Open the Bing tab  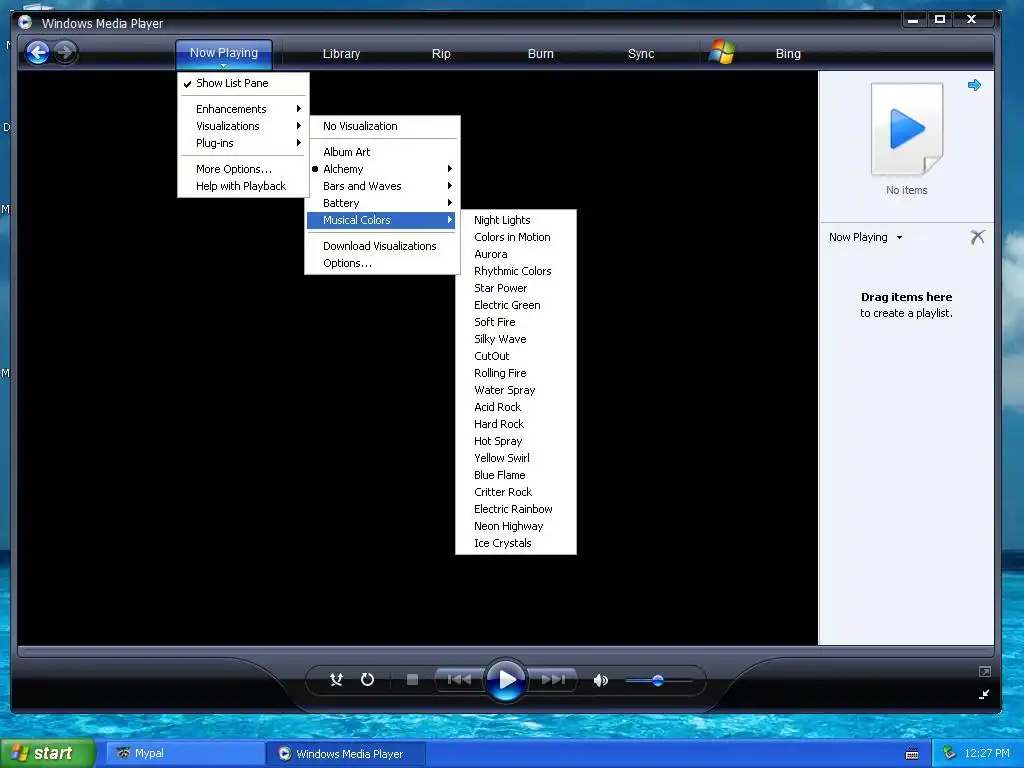788,54
